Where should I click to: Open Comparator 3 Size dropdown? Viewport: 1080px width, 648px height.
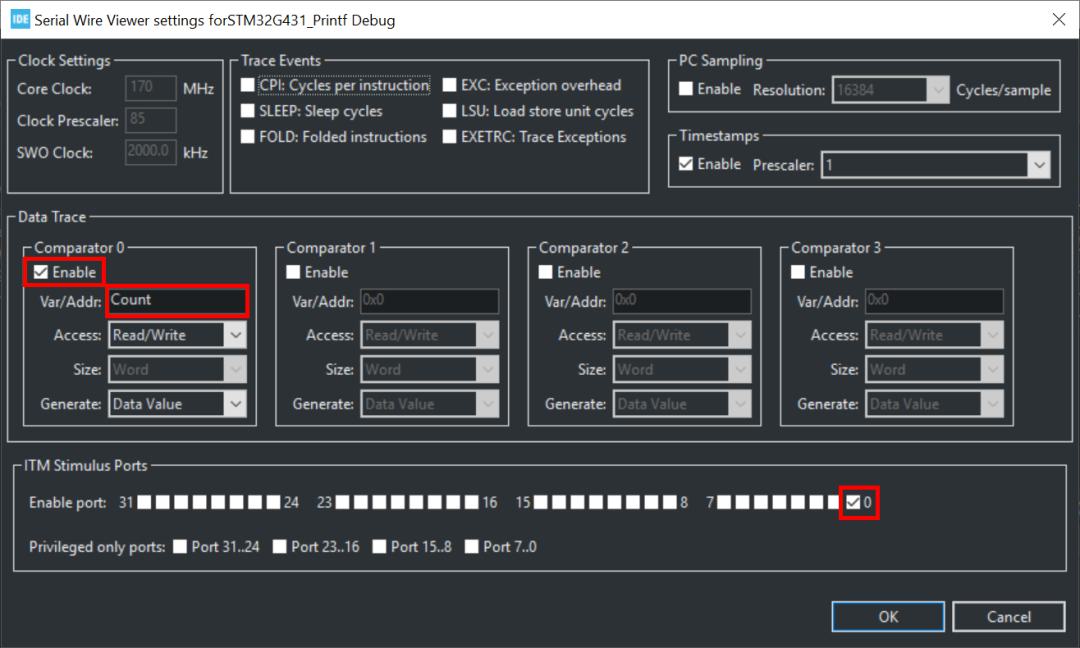click(x=935, y=369)
